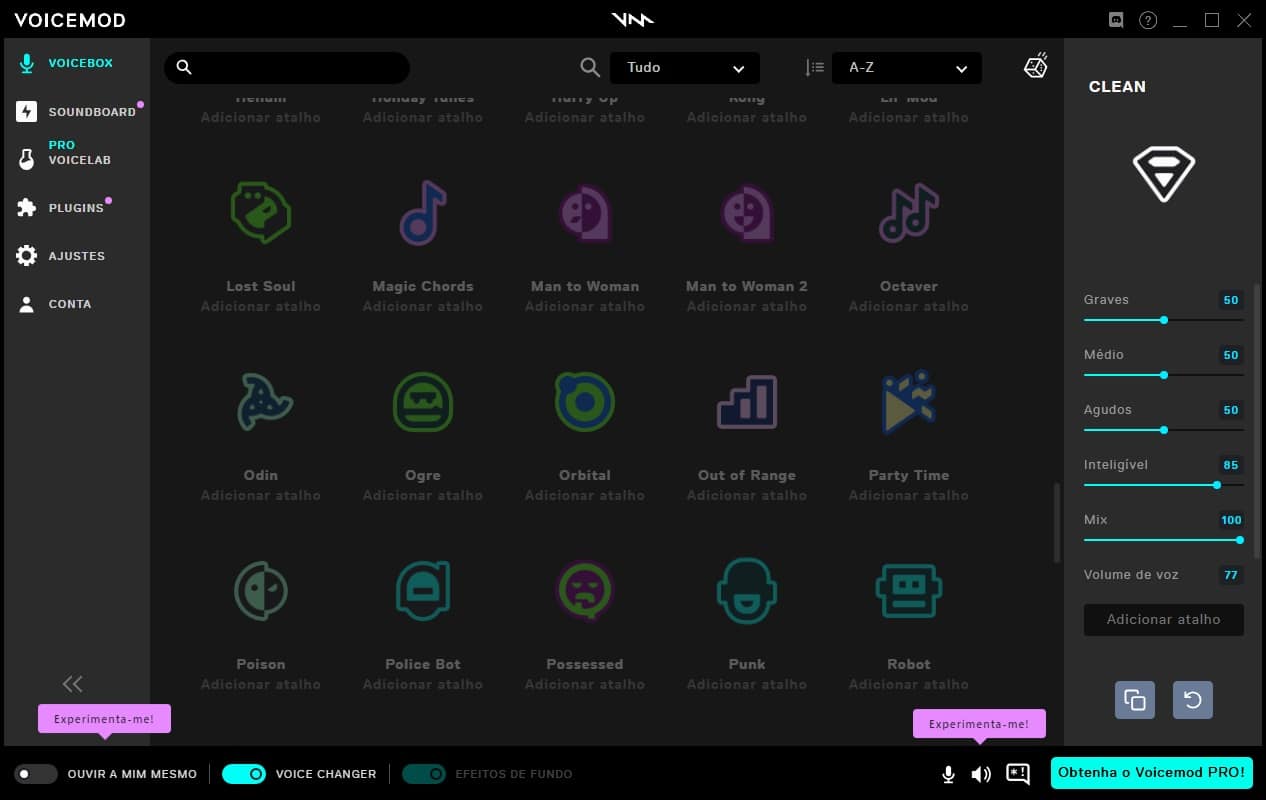Mute the microphone icon in bottom bar
The image size is (1266, 800).
[x=947, y=774]
